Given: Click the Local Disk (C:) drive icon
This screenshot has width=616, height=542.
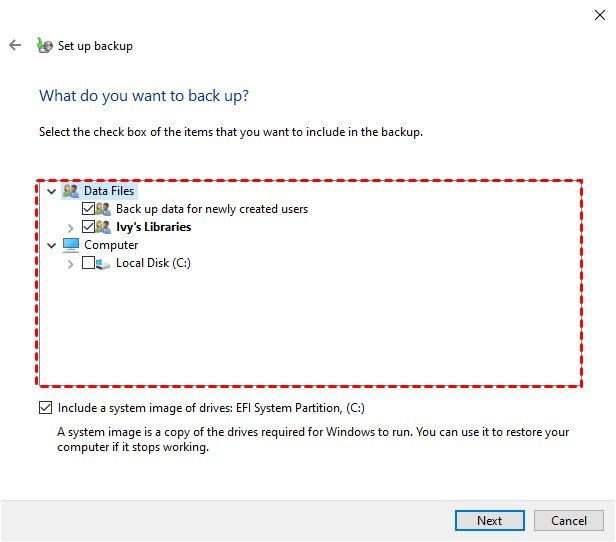Looking at the screenshot, I should [x=103, y=264].
